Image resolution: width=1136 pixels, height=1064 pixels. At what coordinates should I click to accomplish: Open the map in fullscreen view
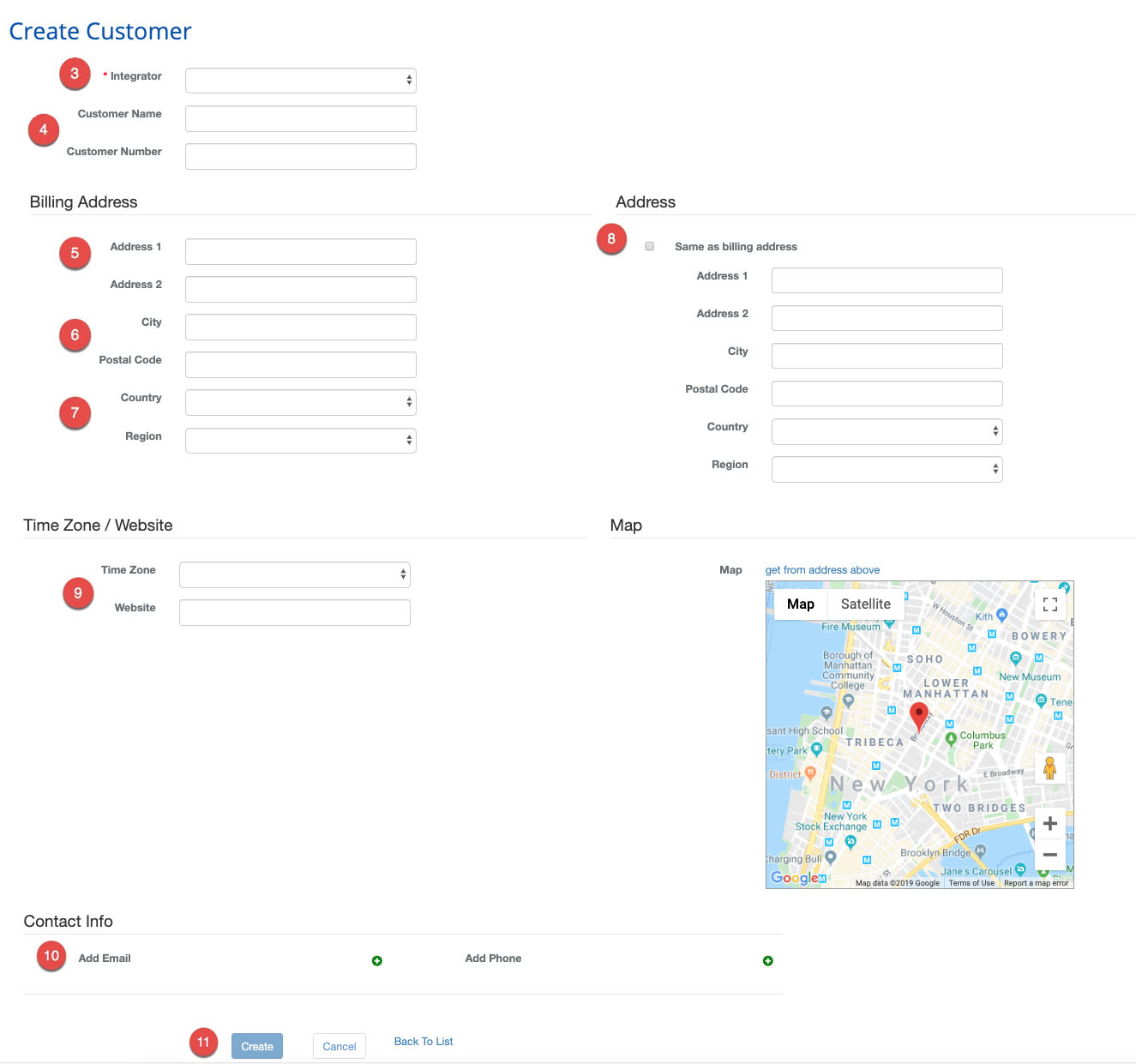pos(1049,604)
